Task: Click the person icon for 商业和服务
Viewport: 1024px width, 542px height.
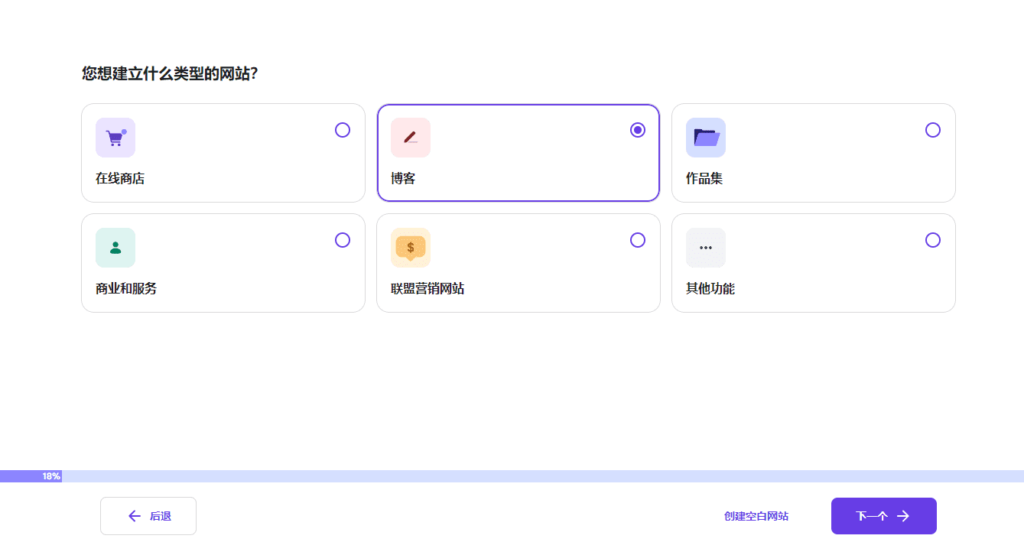Action: [x=115, y=248]
